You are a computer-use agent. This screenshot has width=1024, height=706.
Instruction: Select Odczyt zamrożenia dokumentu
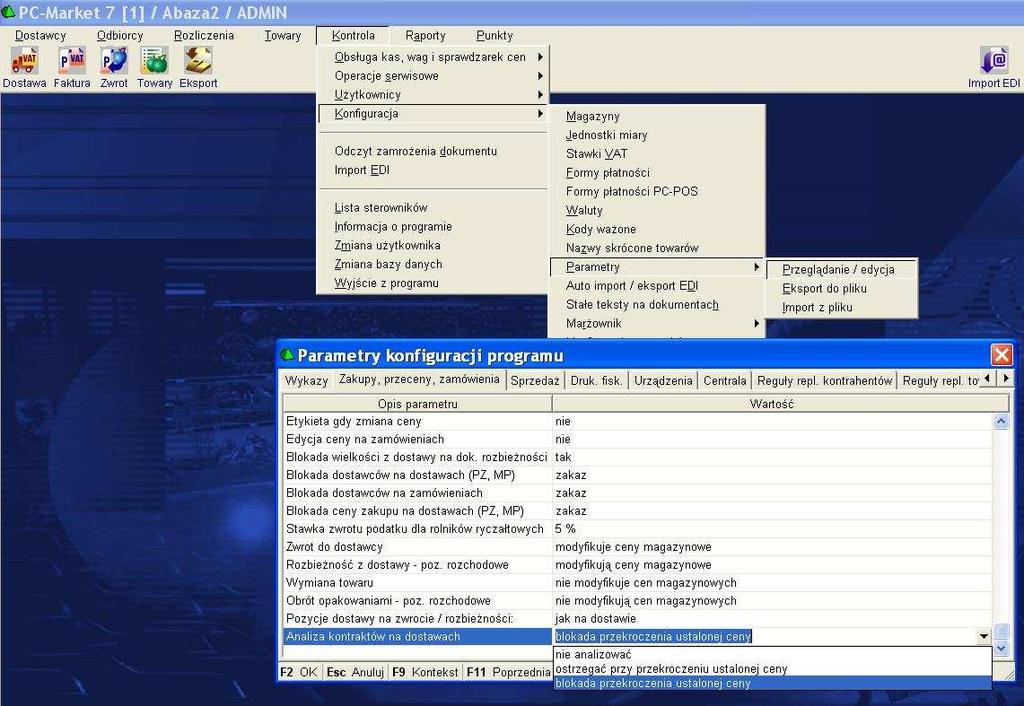(433, 151)
